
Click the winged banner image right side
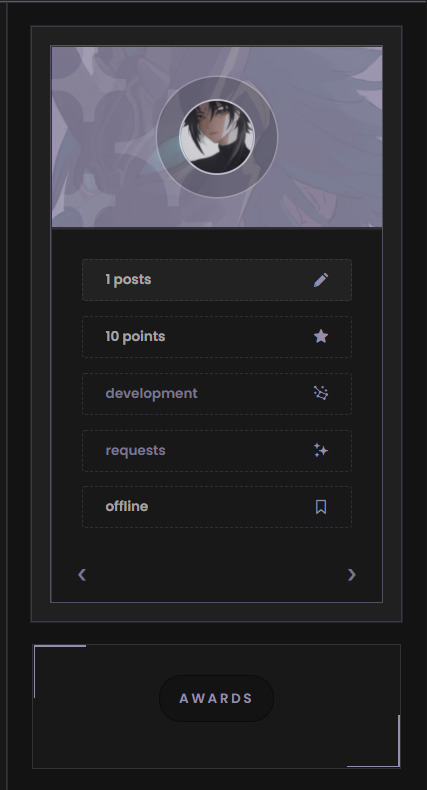point(330,137)
